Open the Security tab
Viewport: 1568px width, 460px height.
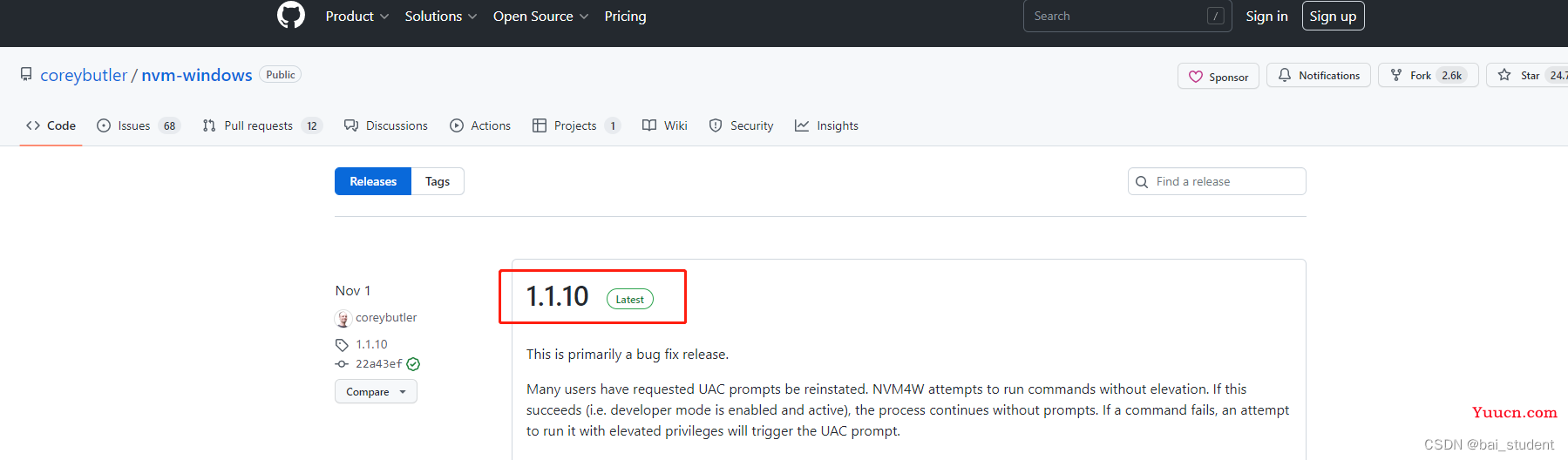click(741, 125)
